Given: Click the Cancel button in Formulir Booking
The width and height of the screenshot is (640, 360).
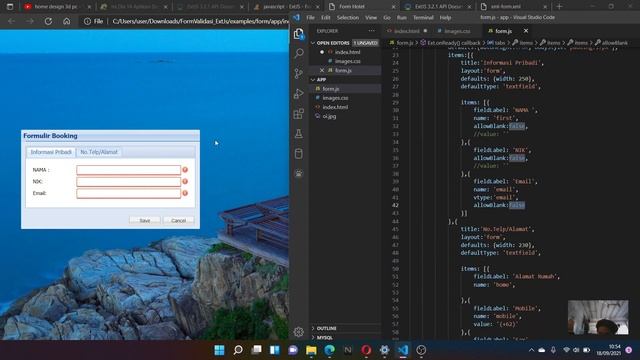Looking at the screenshot, I should tap(178, 220).
